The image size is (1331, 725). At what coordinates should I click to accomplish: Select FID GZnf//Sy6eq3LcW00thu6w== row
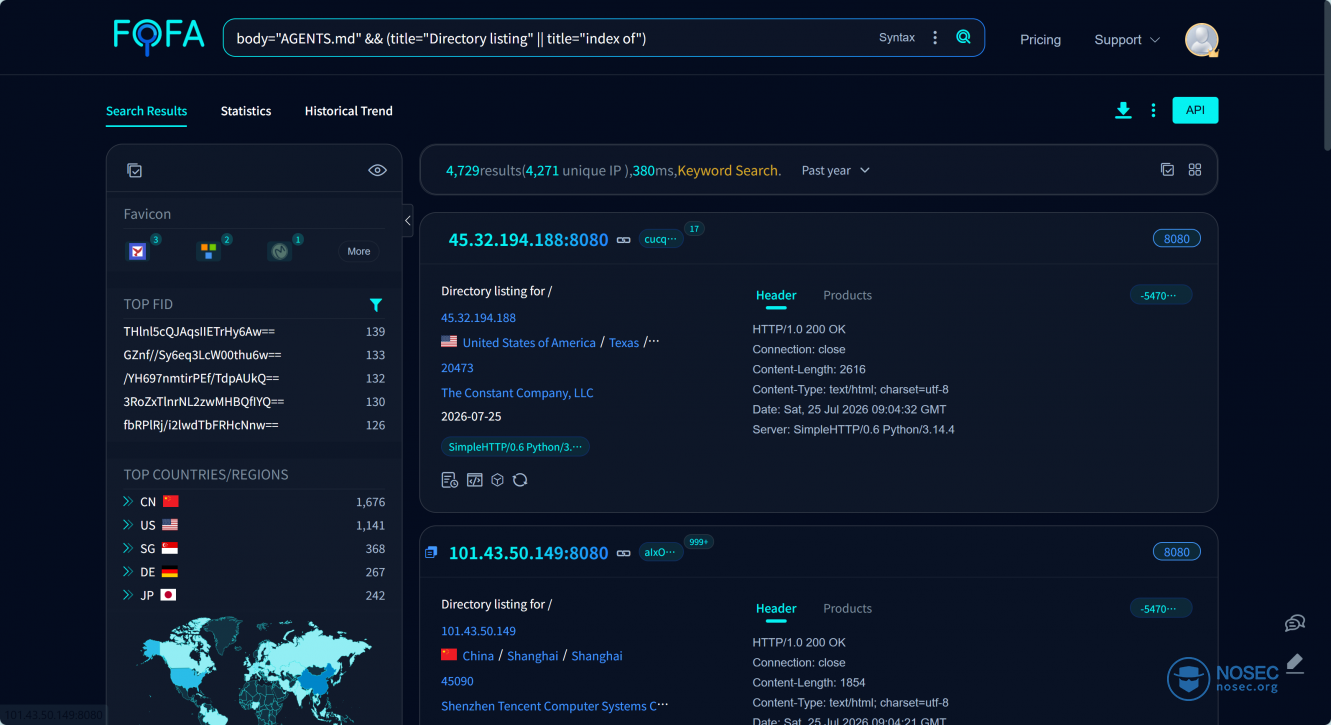254,355
